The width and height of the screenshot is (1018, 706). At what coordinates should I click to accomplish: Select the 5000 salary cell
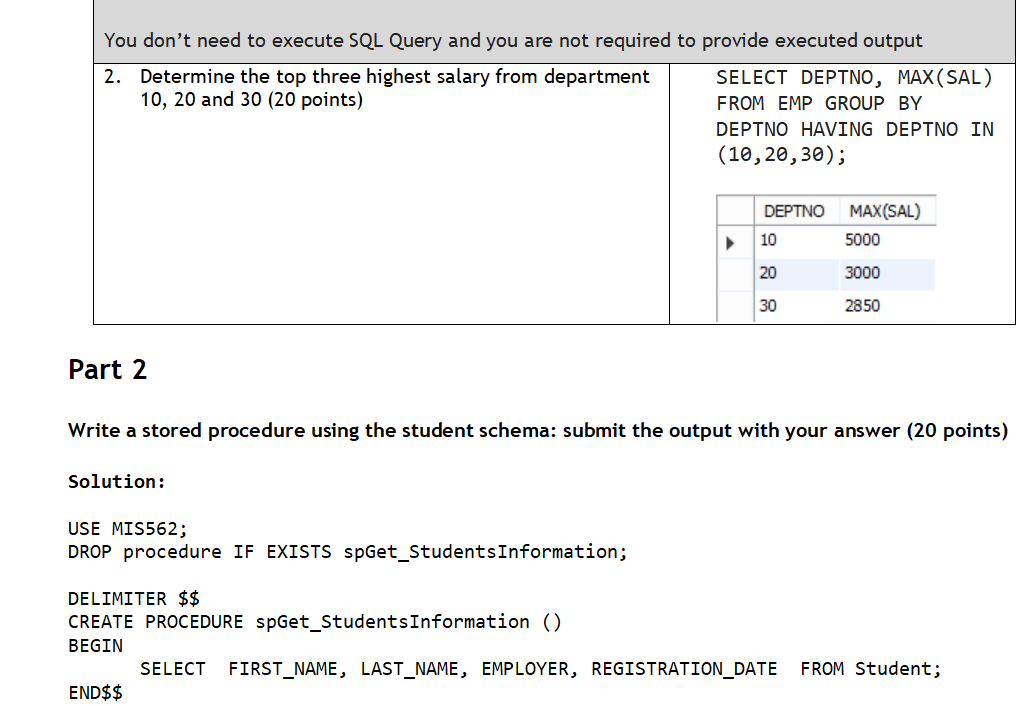coord(862,240)
